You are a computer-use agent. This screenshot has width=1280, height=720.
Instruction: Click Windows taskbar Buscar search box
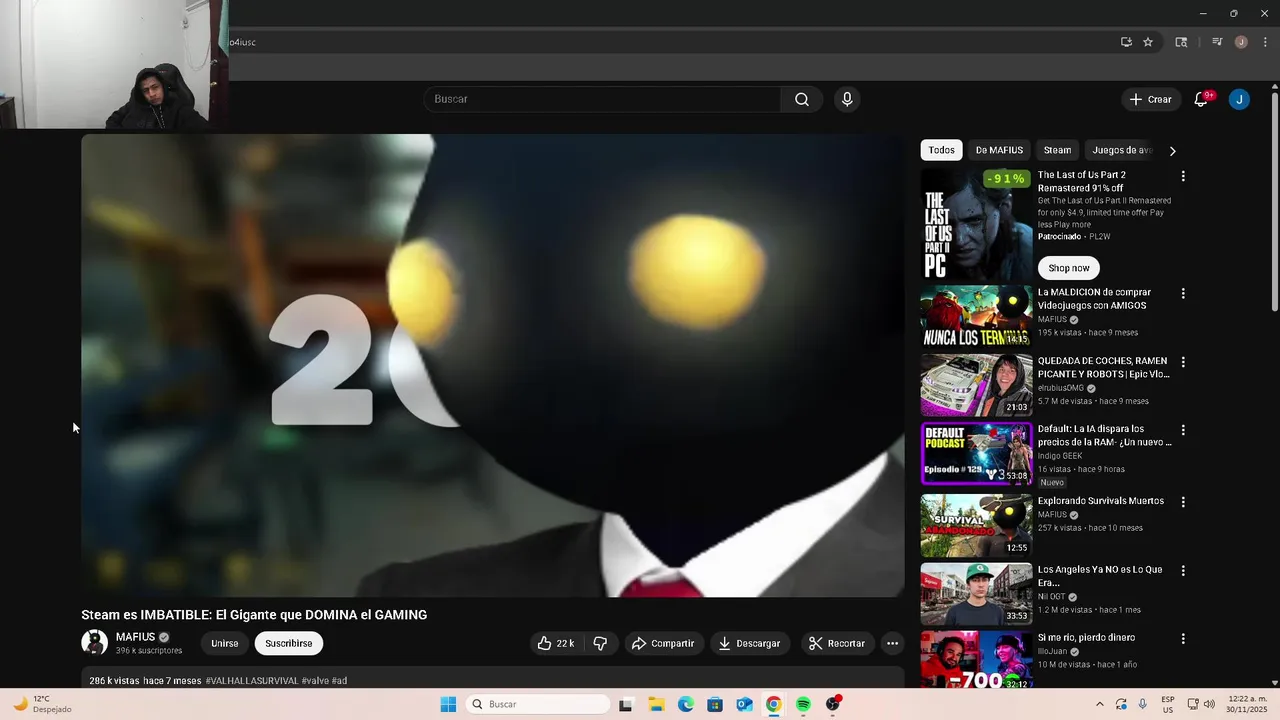point(539,704)
